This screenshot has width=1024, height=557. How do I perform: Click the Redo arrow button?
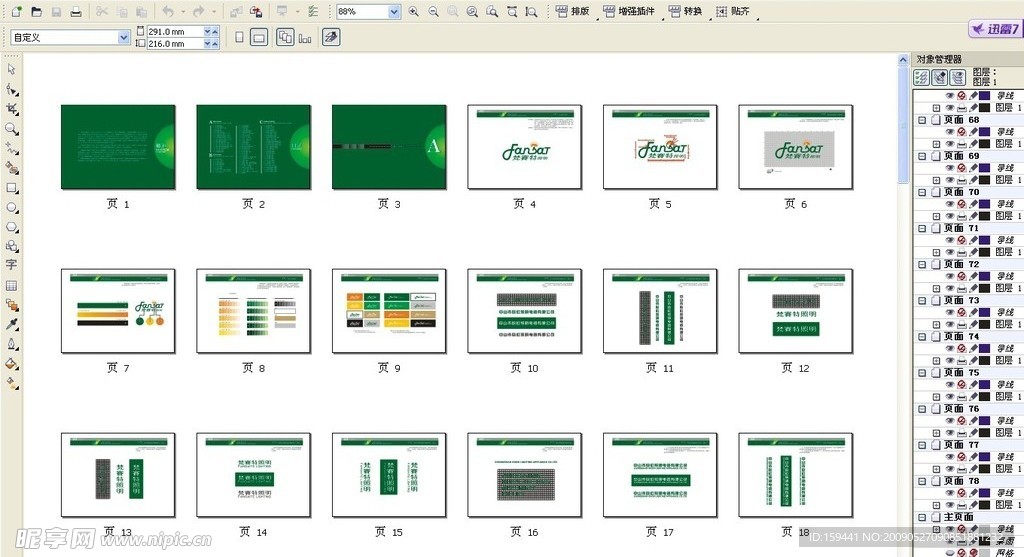coord(199,12)
